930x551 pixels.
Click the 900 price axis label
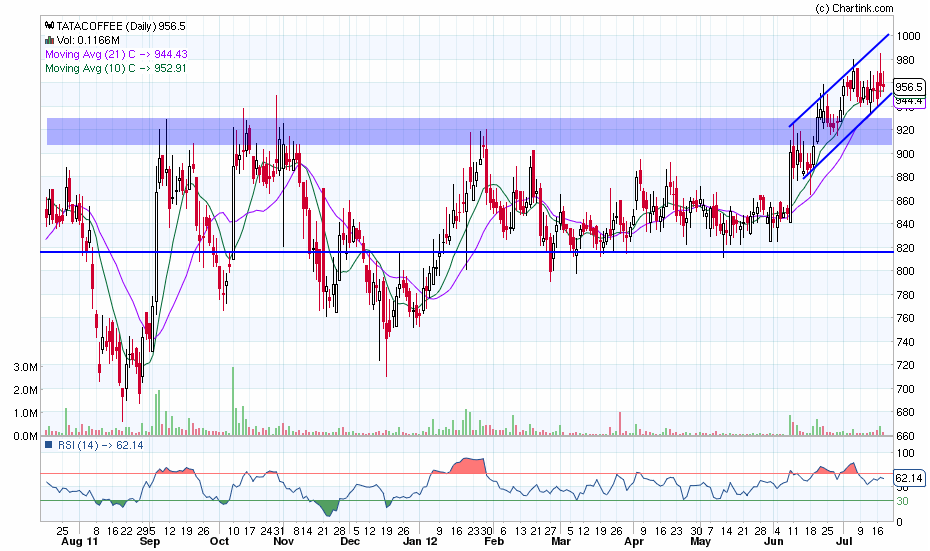tap(905, 154)
